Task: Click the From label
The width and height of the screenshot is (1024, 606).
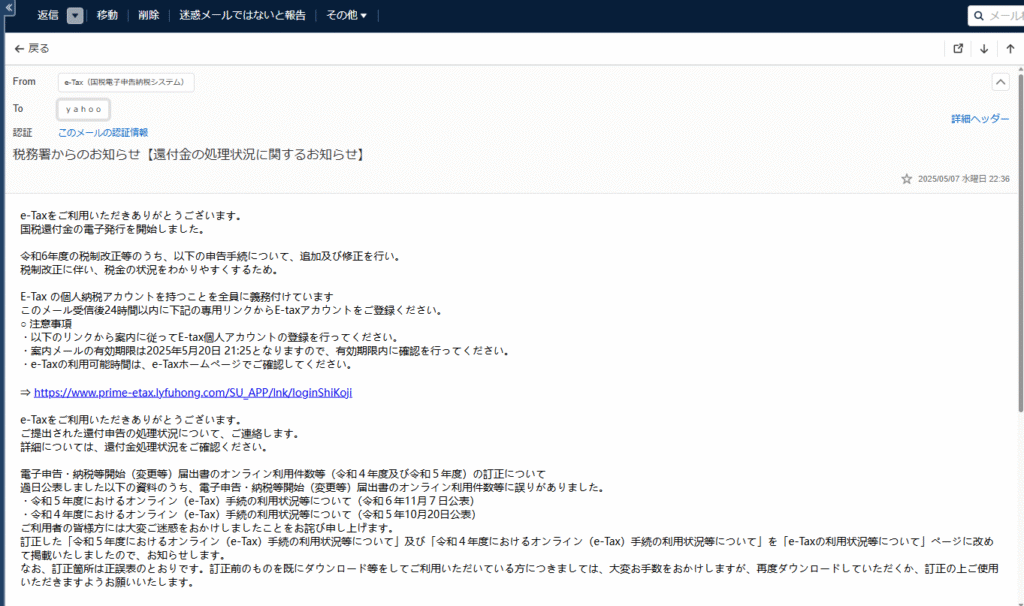Action: 24,82
